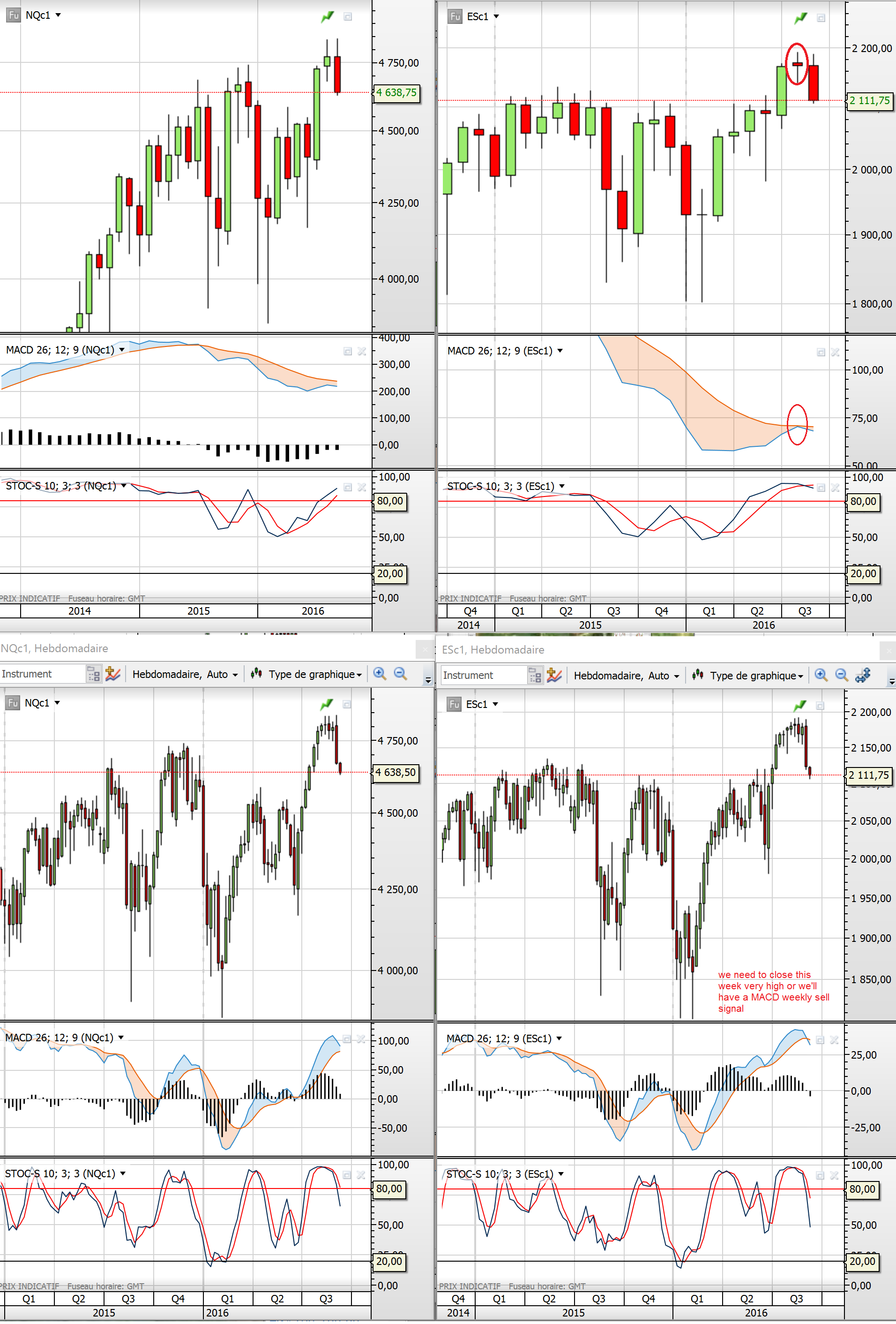Open instrument lookup icon in ESc1 Hebdomadaire toolbar
Screen dimensions: 896x1324
click(535, 676)
